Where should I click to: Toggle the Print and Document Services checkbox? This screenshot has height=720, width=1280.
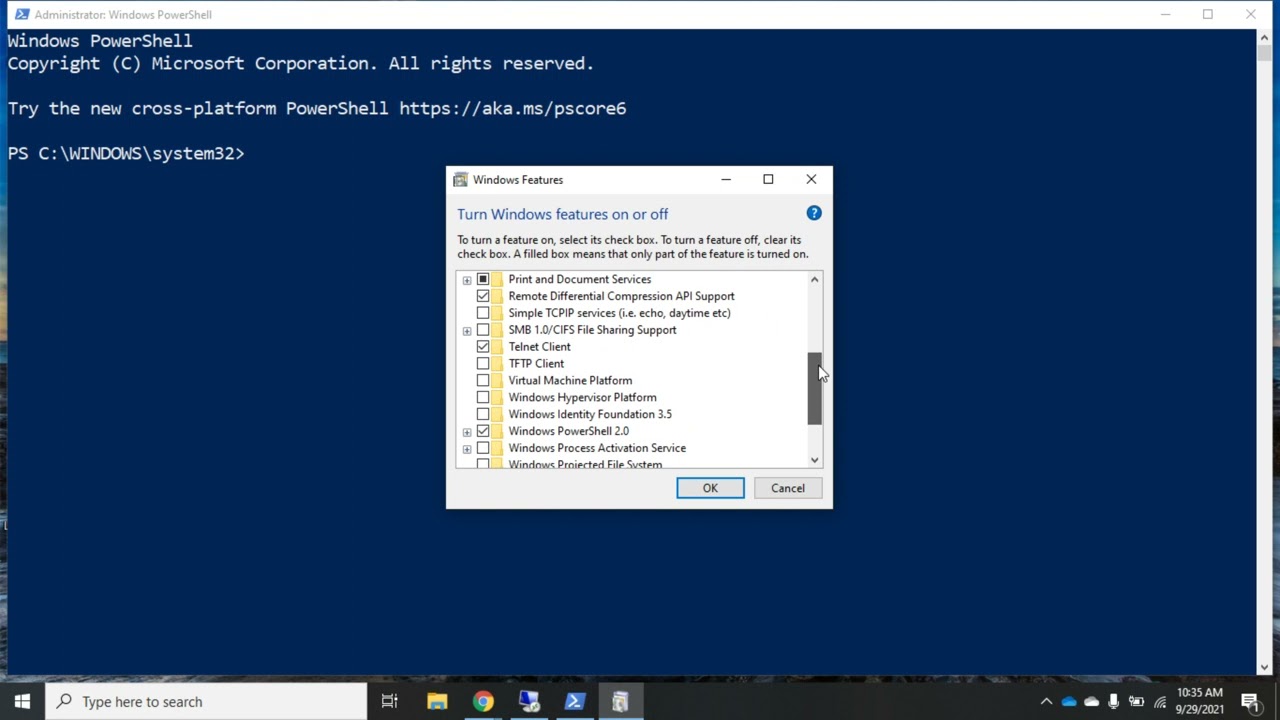483,279
